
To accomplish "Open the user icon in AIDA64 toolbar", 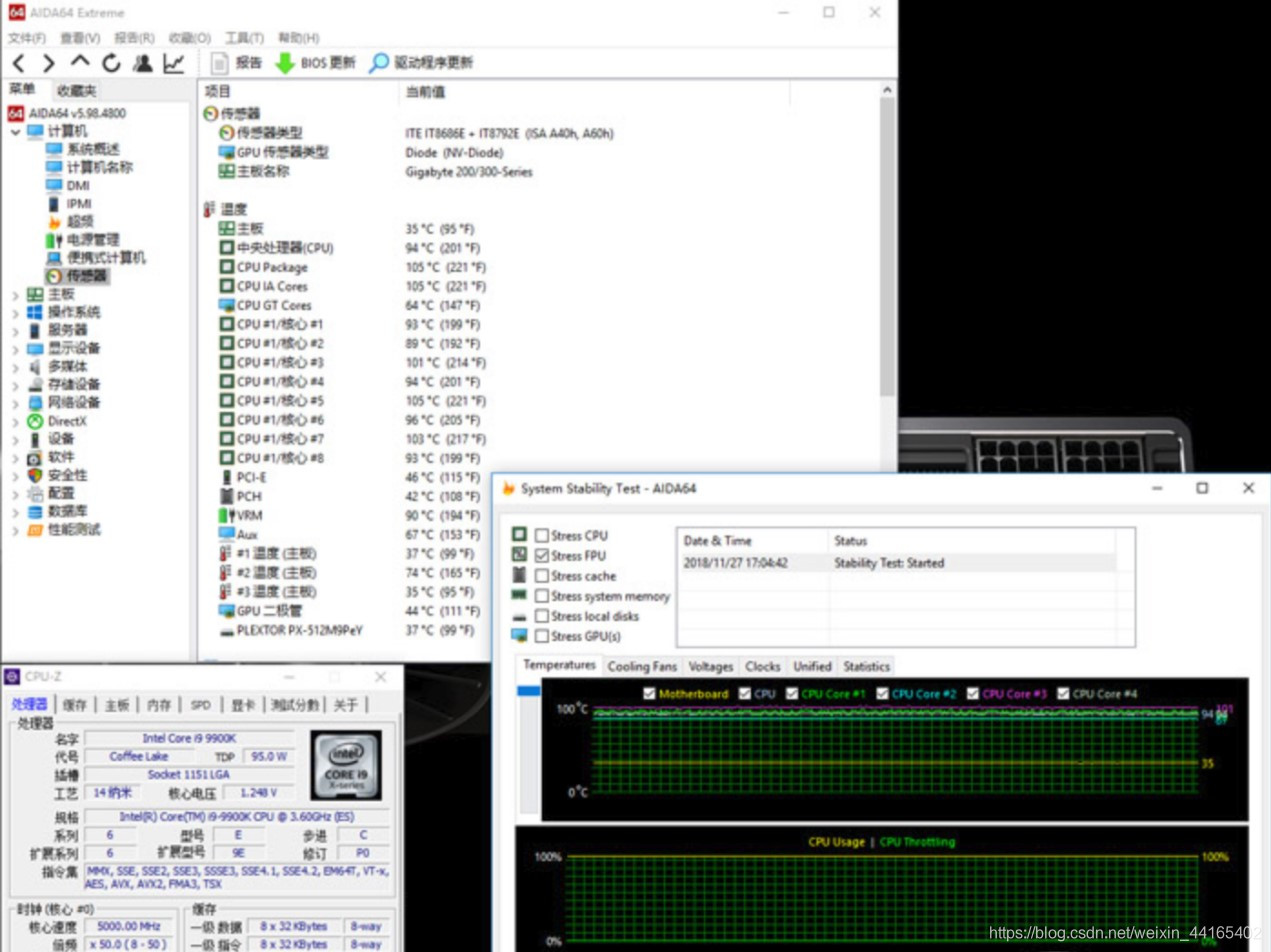I will (142, 63).
